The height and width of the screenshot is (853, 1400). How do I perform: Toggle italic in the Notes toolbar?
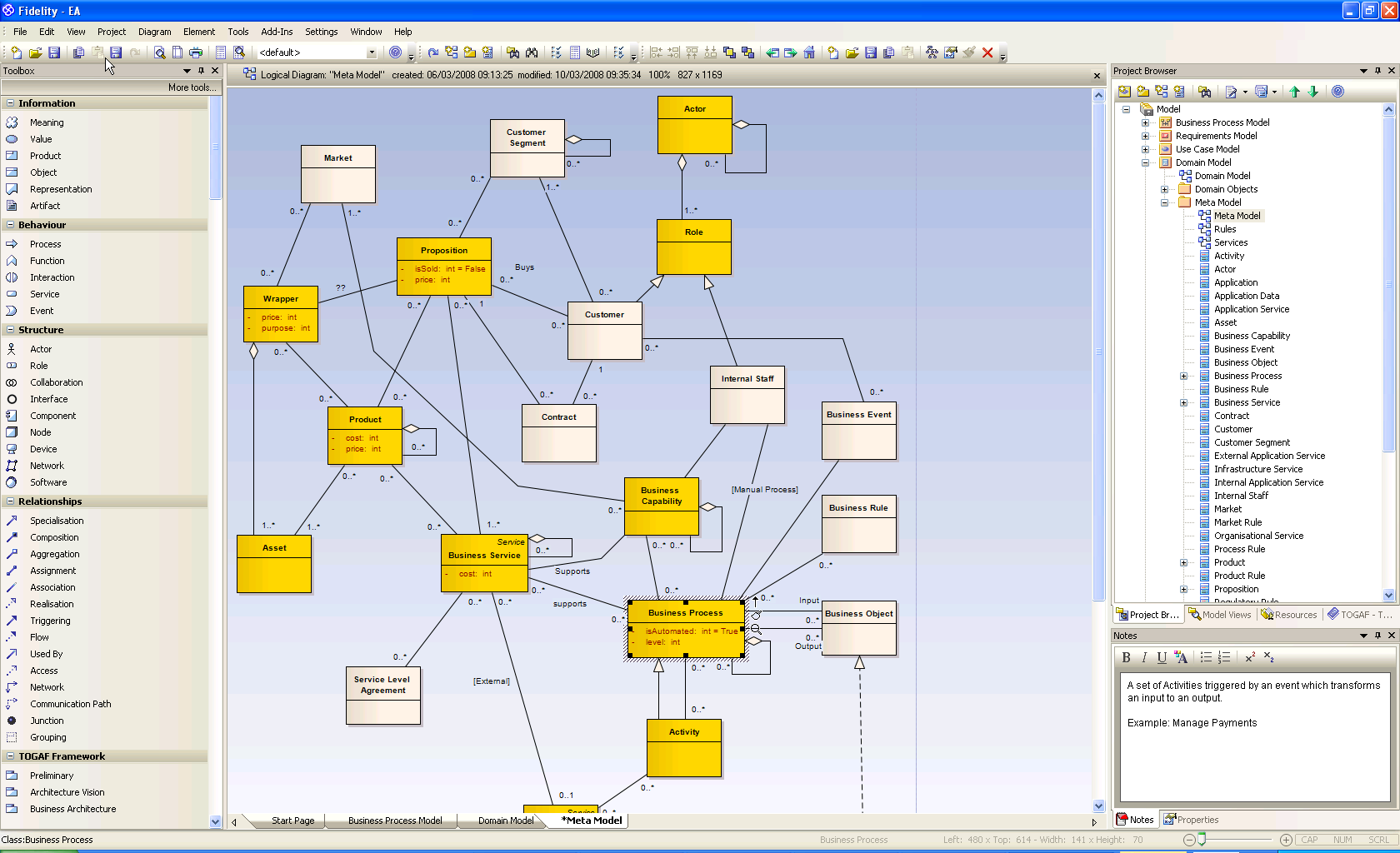(1144, 657)
